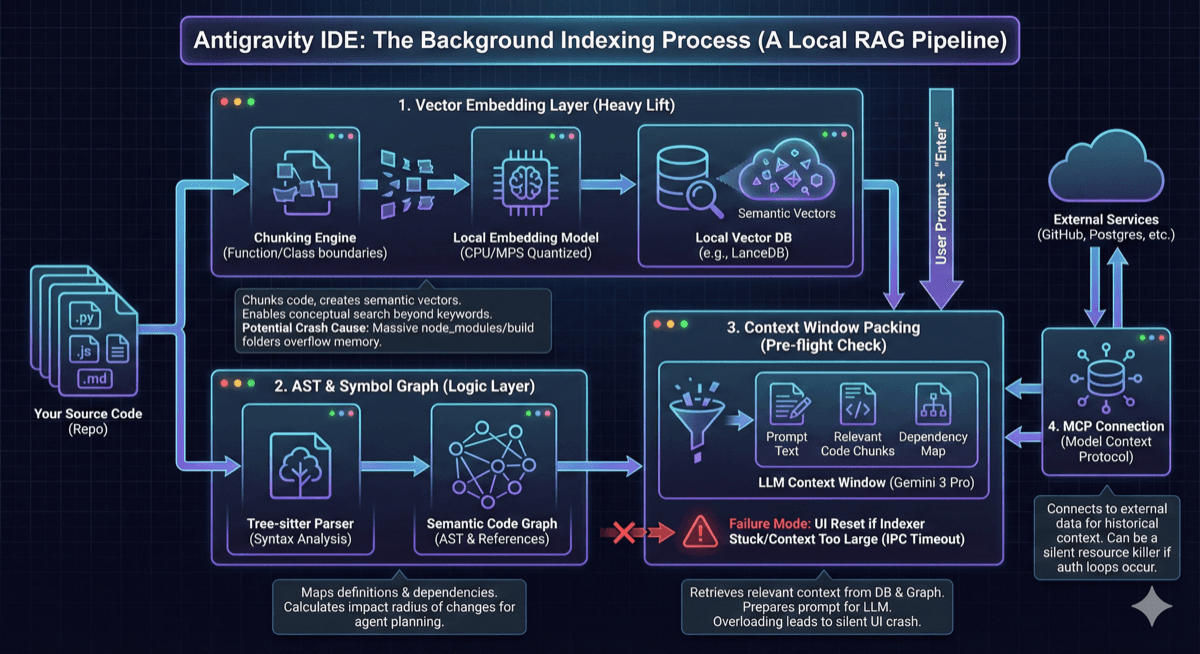This screenshot has width=1200, height=654.
Task: Select the Local Embedding Model chip icon
Action: [x=526, y=180]
